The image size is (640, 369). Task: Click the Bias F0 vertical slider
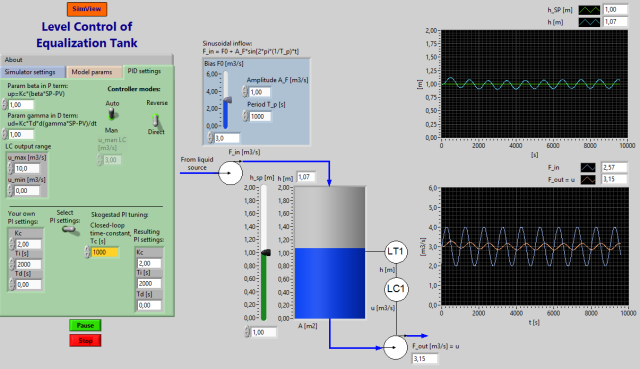(x=225, y=100)
